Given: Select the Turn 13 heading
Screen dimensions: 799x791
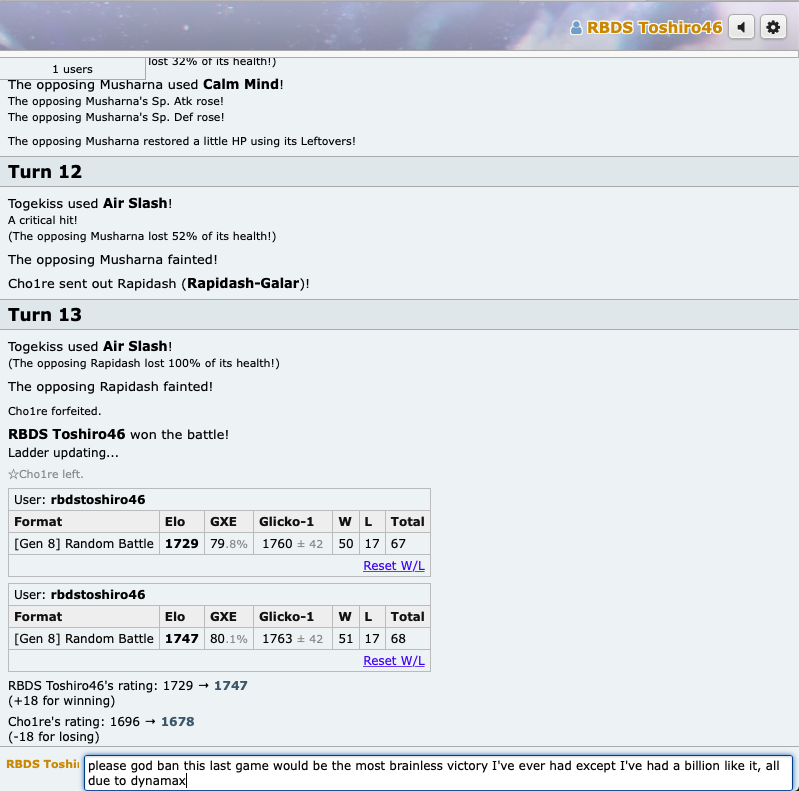Looking at the screenshot, I should click(45, 314).
